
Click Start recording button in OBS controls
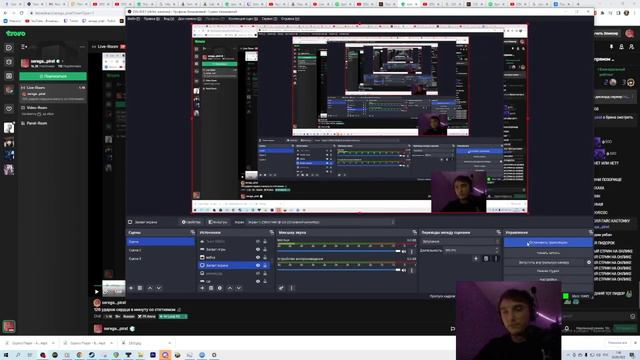click(x=548, y=253)
